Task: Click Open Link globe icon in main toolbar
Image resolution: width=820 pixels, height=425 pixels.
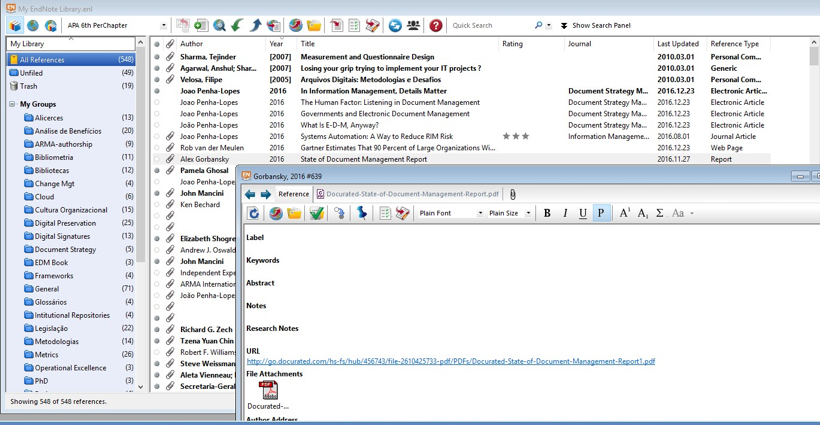Action: coord(296,25)
